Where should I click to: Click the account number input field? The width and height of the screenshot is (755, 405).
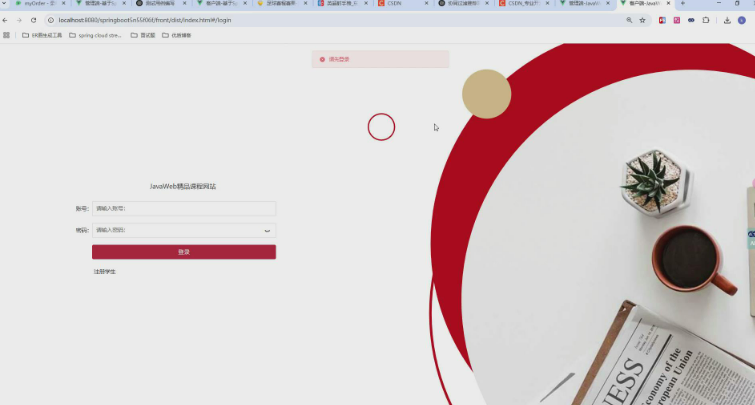[x=184, y=209]
